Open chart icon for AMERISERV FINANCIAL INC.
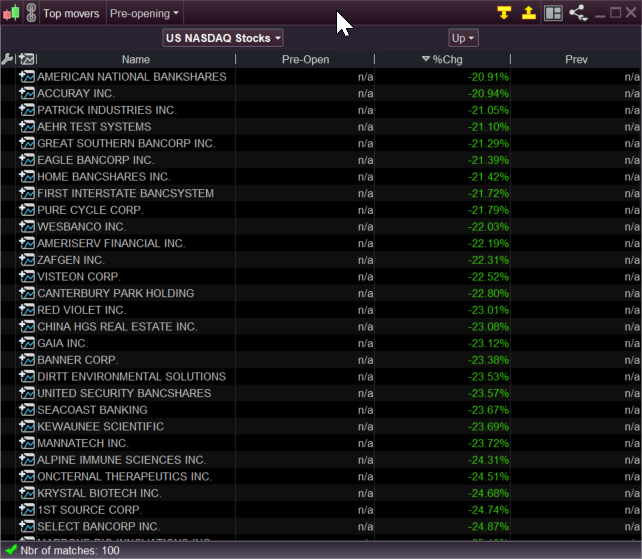 27,243
